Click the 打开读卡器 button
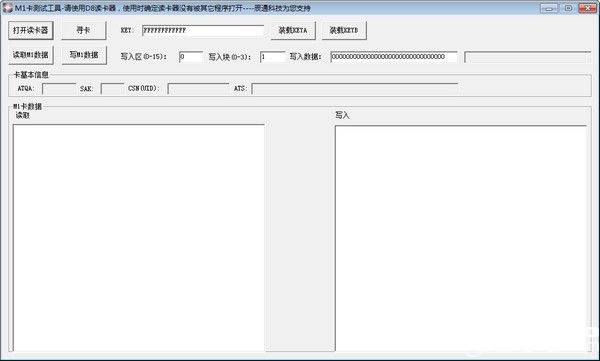Viewport: 600px width, 361px height. tap(31, 30)
